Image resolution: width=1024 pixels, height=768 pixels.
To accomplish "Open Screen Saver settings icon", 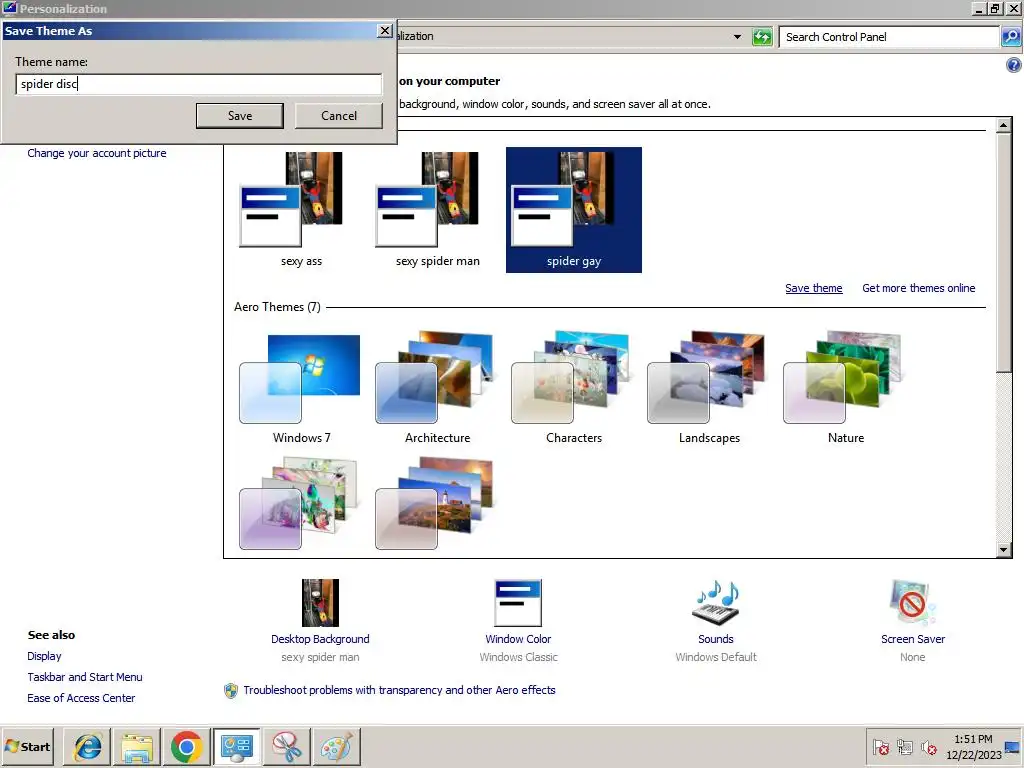I will [912, 603].
